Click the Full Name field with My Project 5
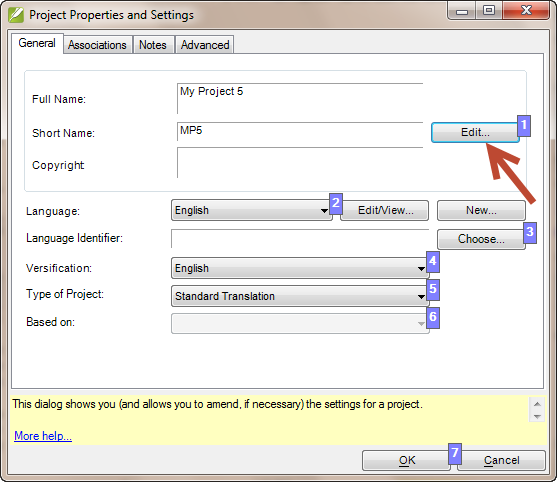This screenshot has height=482, width=557. tap(300, 99)
